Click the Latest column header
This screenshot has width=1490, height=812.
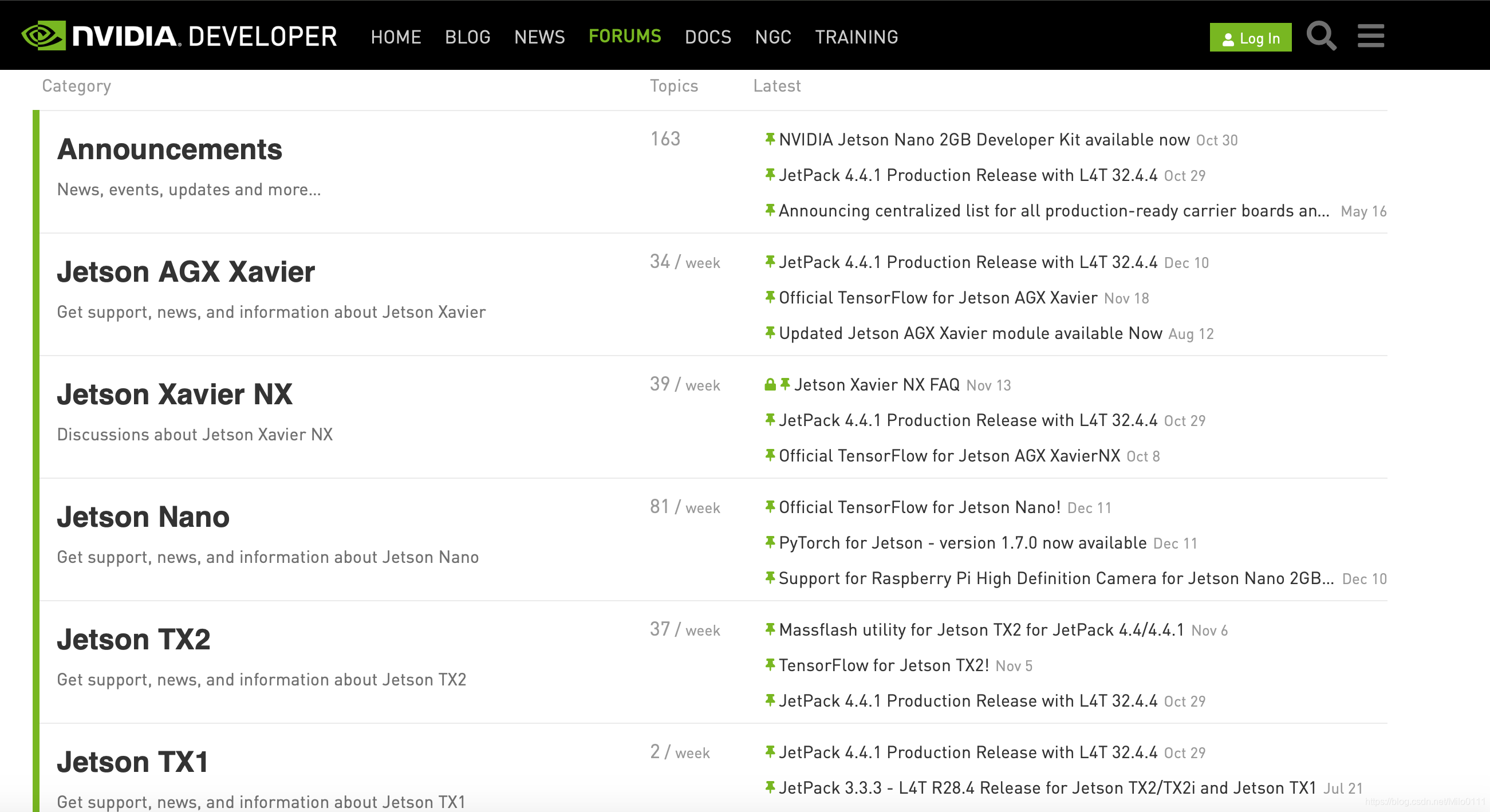777,86
